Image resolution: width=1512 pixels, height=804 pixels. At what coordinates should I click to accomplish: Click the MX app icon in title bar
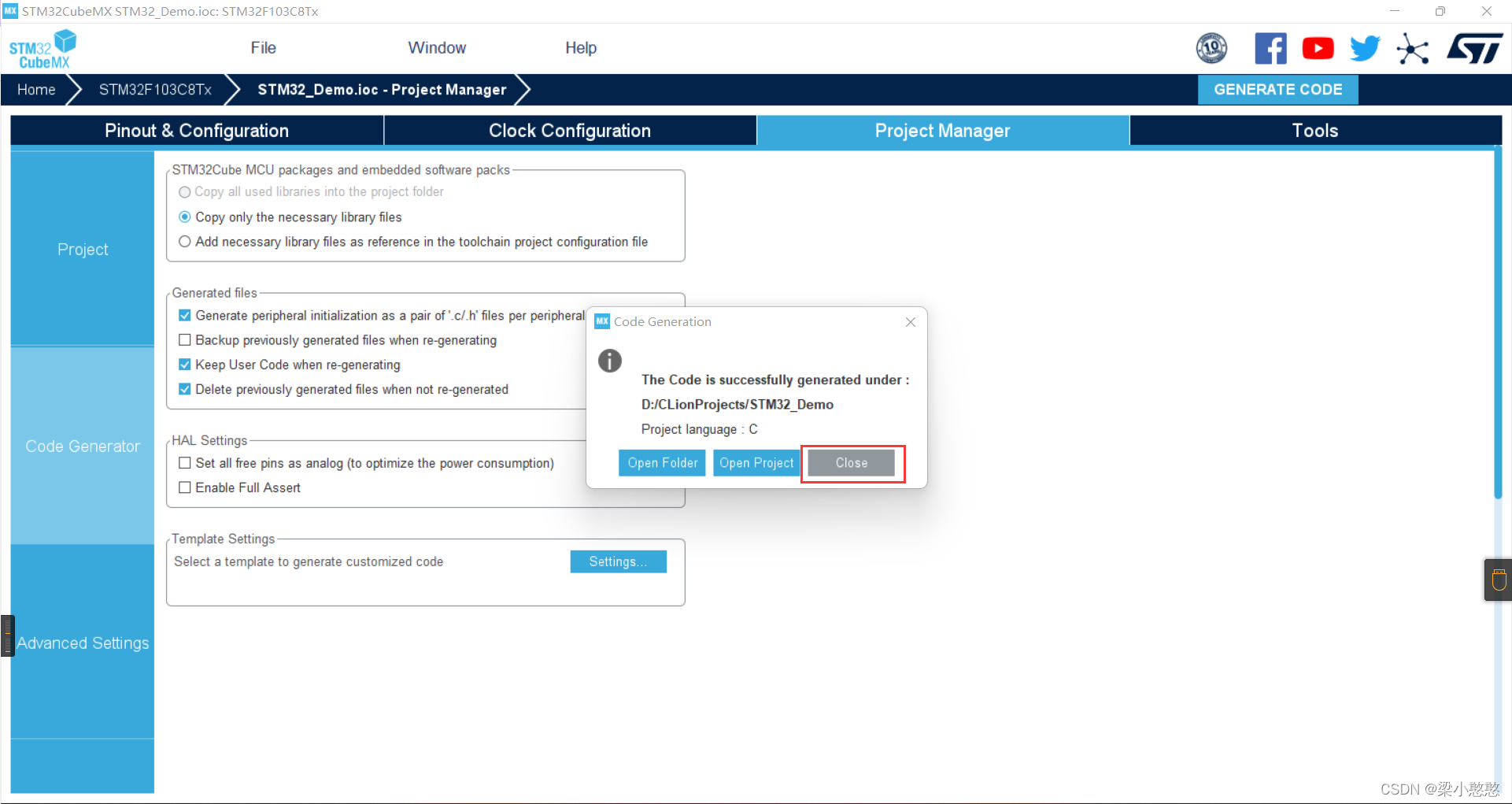coord(10,11)
